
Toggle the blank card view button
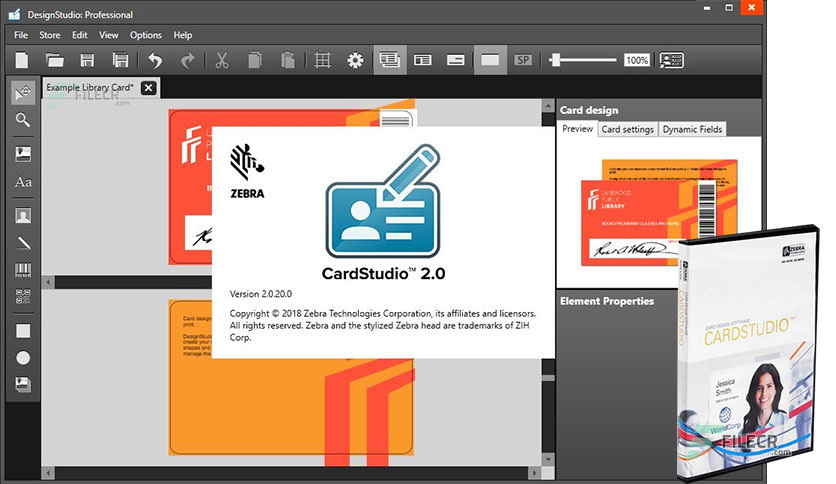point(490,60)
